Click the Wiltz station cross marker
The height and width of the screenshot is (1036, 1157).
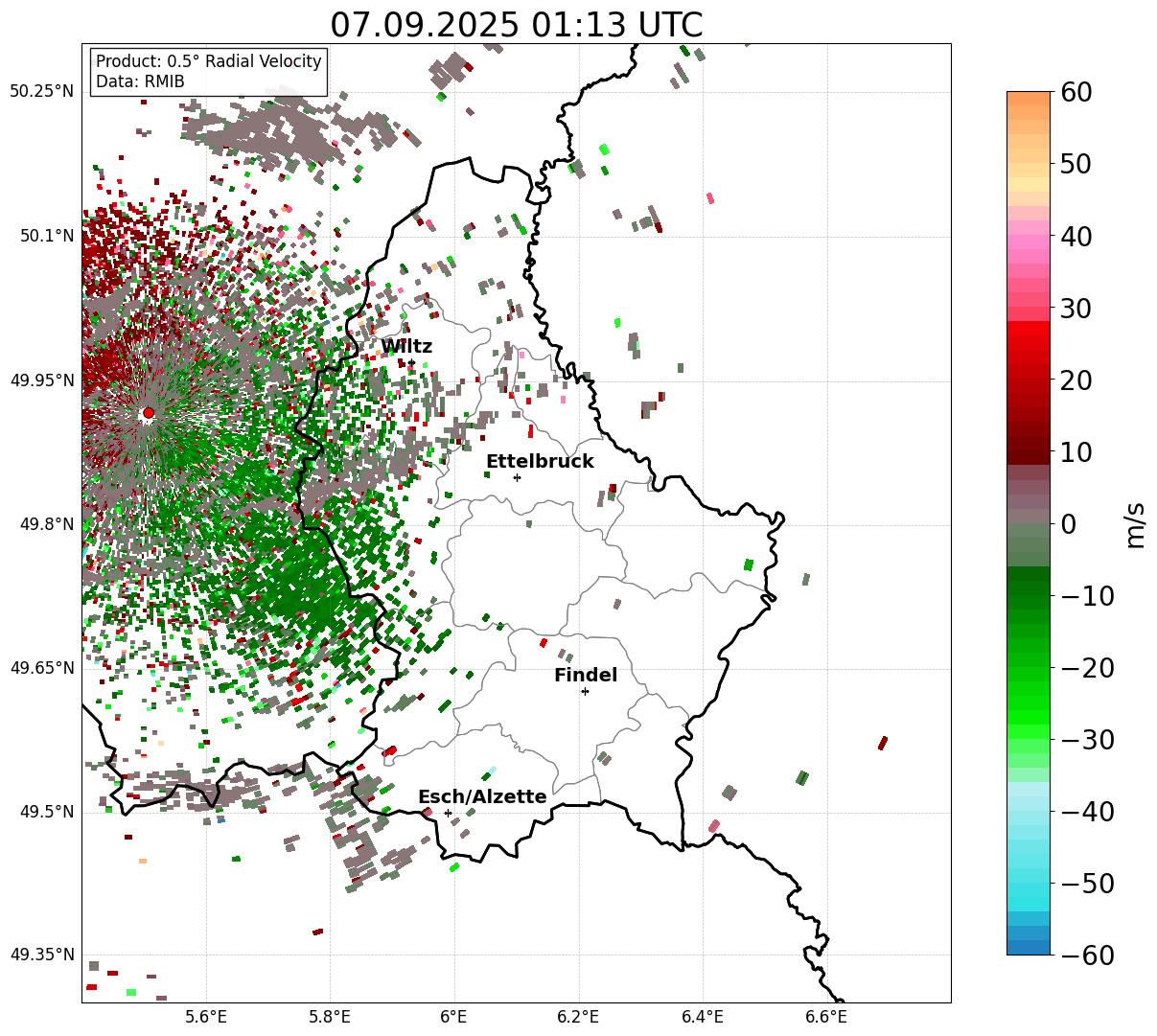coord(411,362)
